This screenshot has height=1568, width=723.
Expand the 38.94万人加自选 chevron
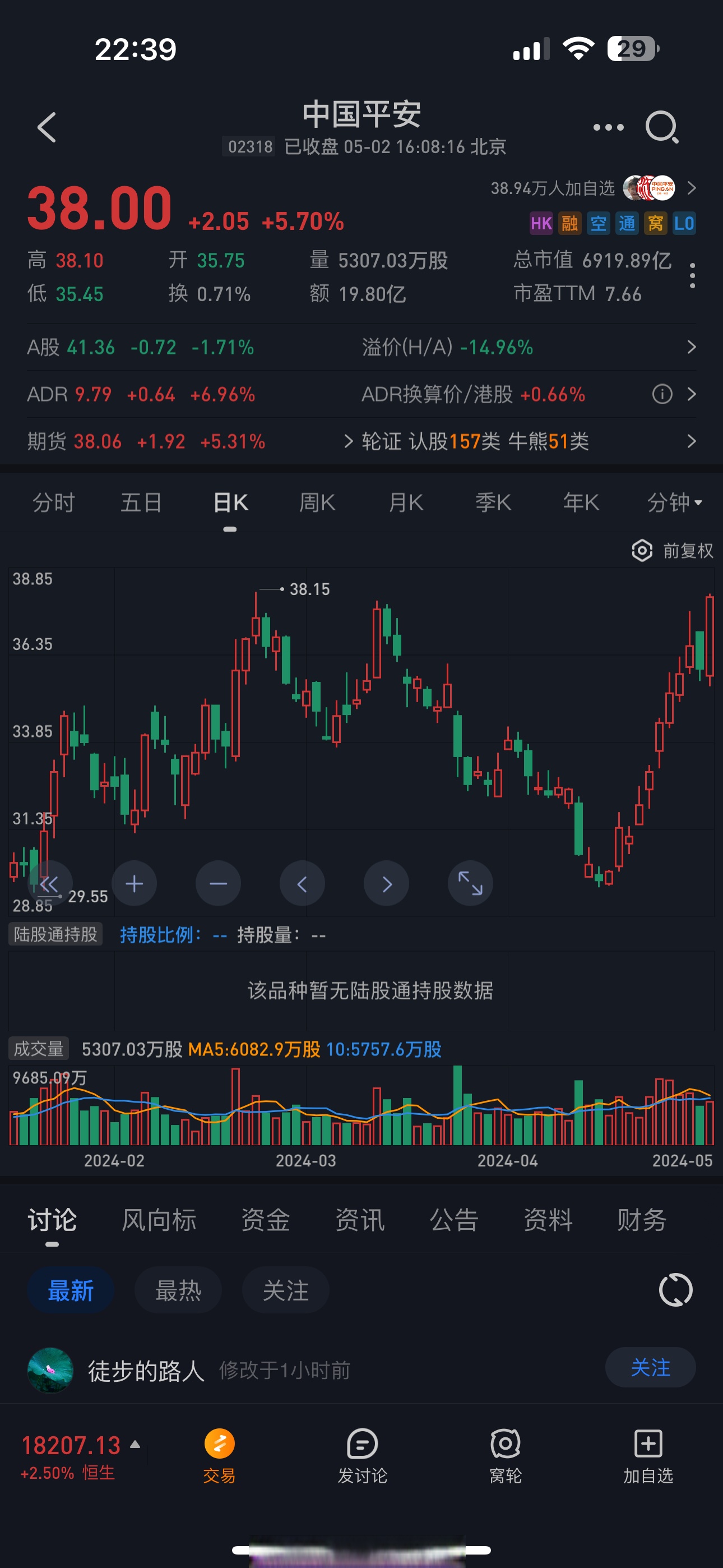(692, 188)
